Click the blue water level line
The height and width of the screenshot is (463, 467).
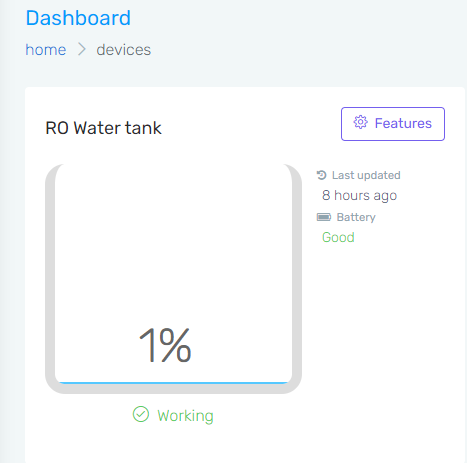pyautogui.click(x=173, y=383)
